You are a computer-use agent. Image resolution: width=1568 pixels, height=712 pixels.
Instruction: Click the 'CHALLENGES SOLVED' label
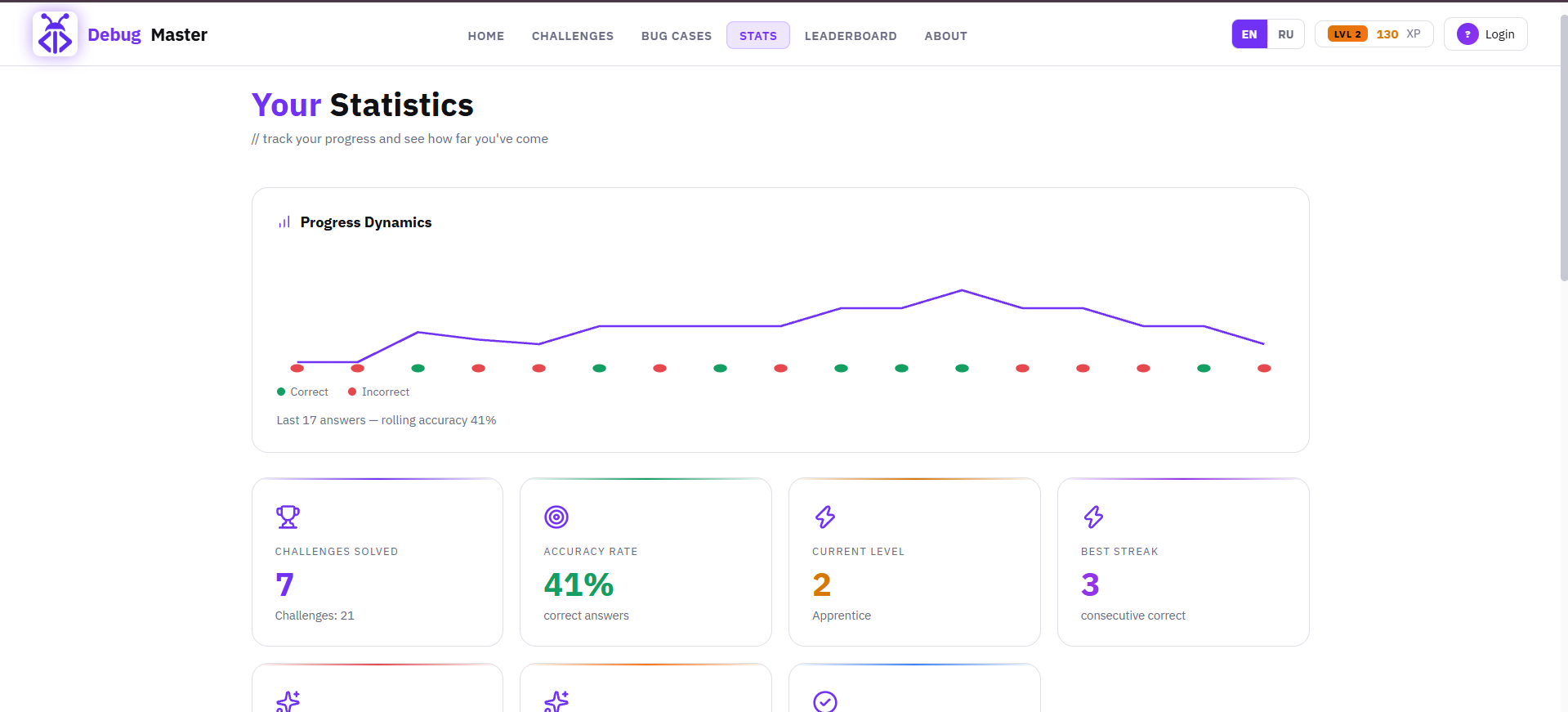[x=337, y=552]
